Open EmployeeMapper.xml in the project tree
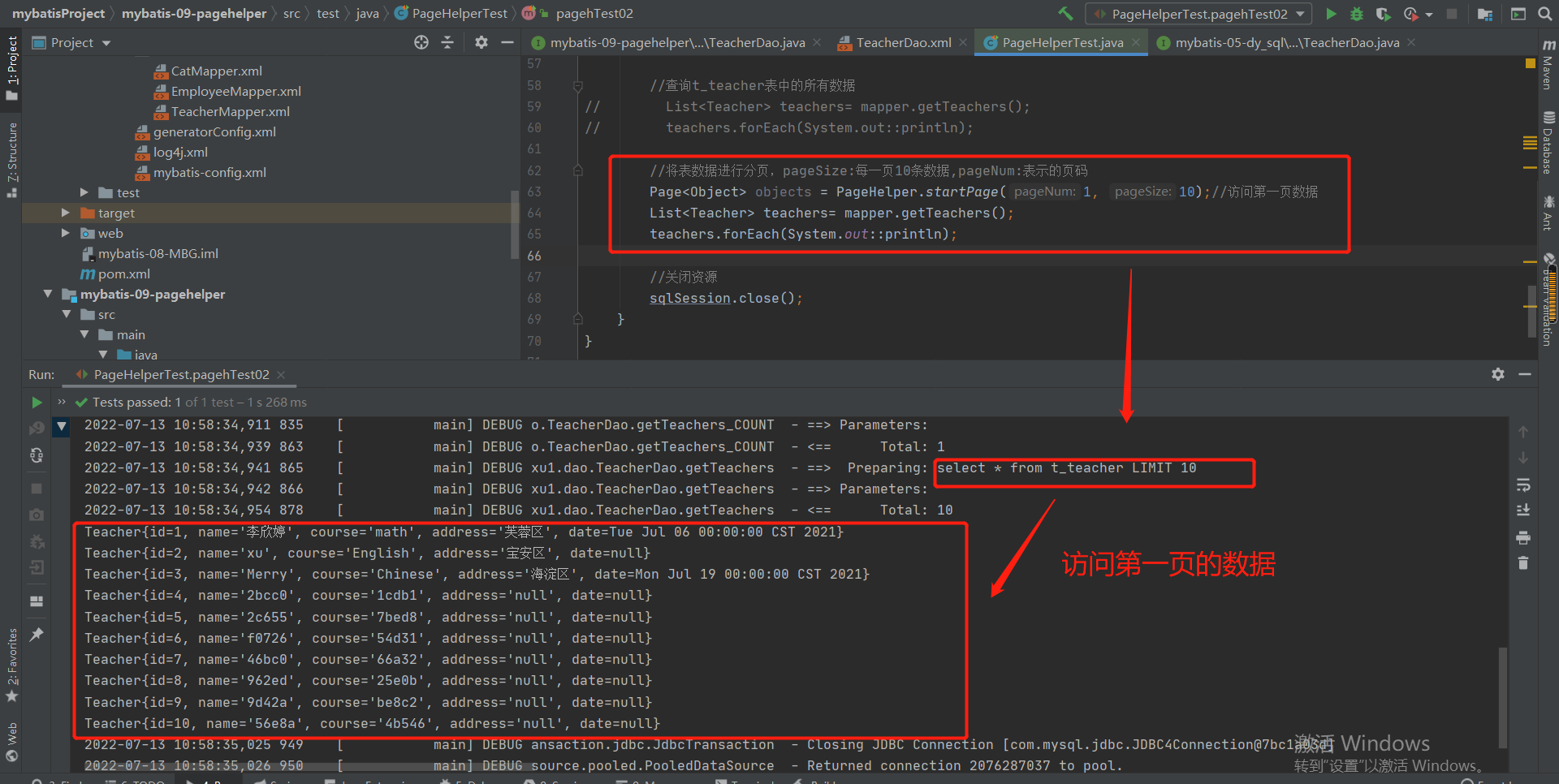1559x784 pixels. point(235,91)
